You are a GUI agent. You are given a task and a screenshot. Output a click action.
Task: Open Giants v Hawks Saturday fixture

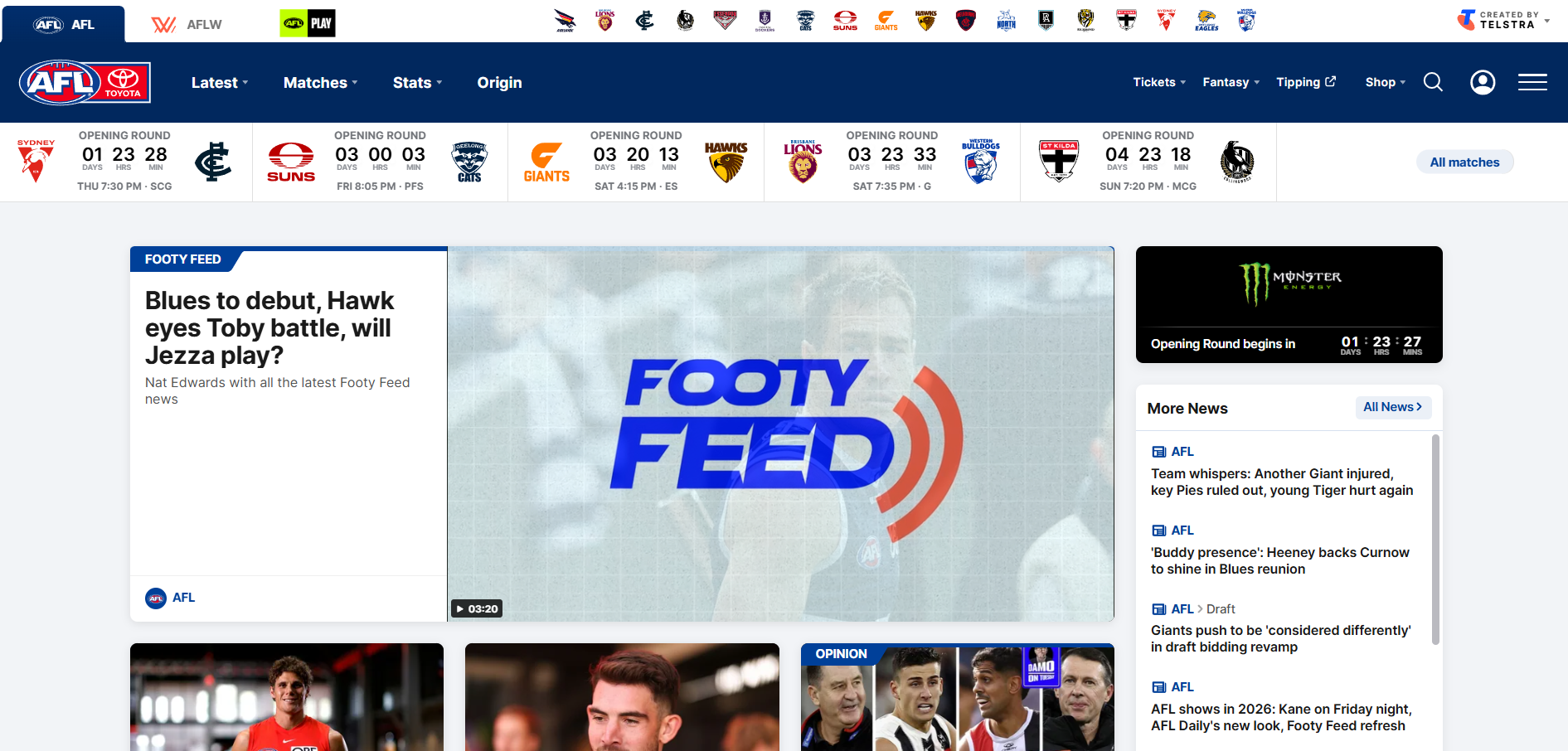(636, 162)
